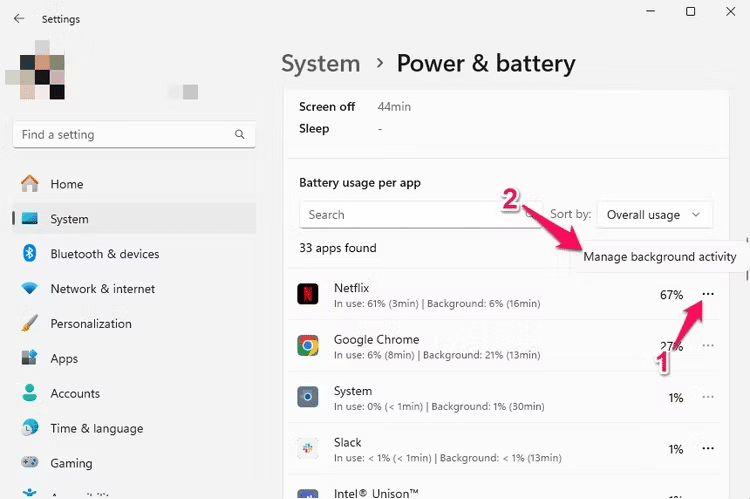Select System in the sidebar
This screenshot has height=499, width=750.
pyautogui.click(x=69, y=219)
